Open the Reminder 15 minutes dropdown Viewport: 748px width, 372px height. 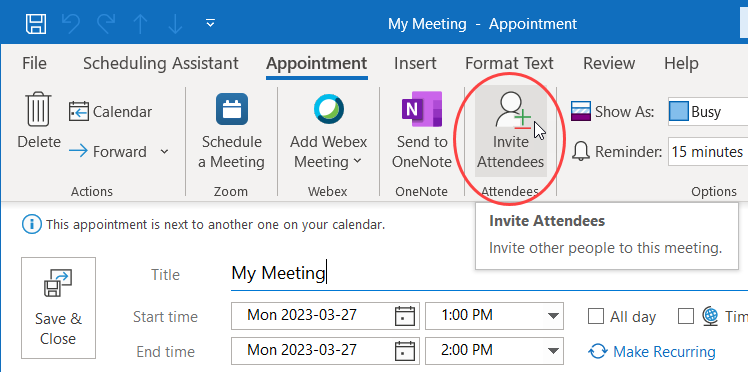[708, 152]
